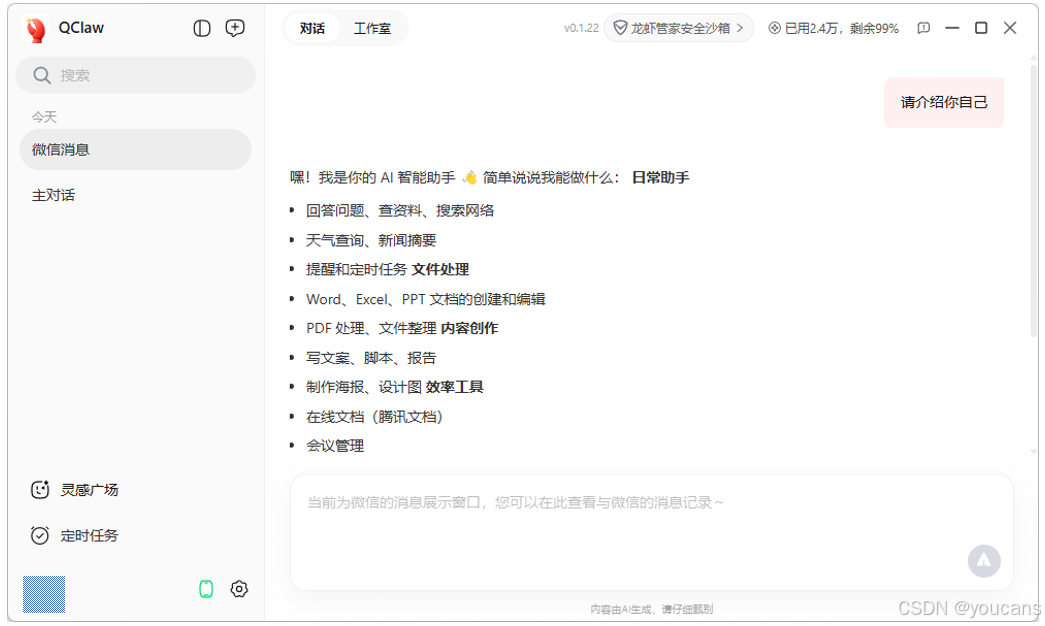This screenshot has width=1045, height=626.
Task: Click the line 写文案、脚本、报告
Action: (x=371, y=358)
